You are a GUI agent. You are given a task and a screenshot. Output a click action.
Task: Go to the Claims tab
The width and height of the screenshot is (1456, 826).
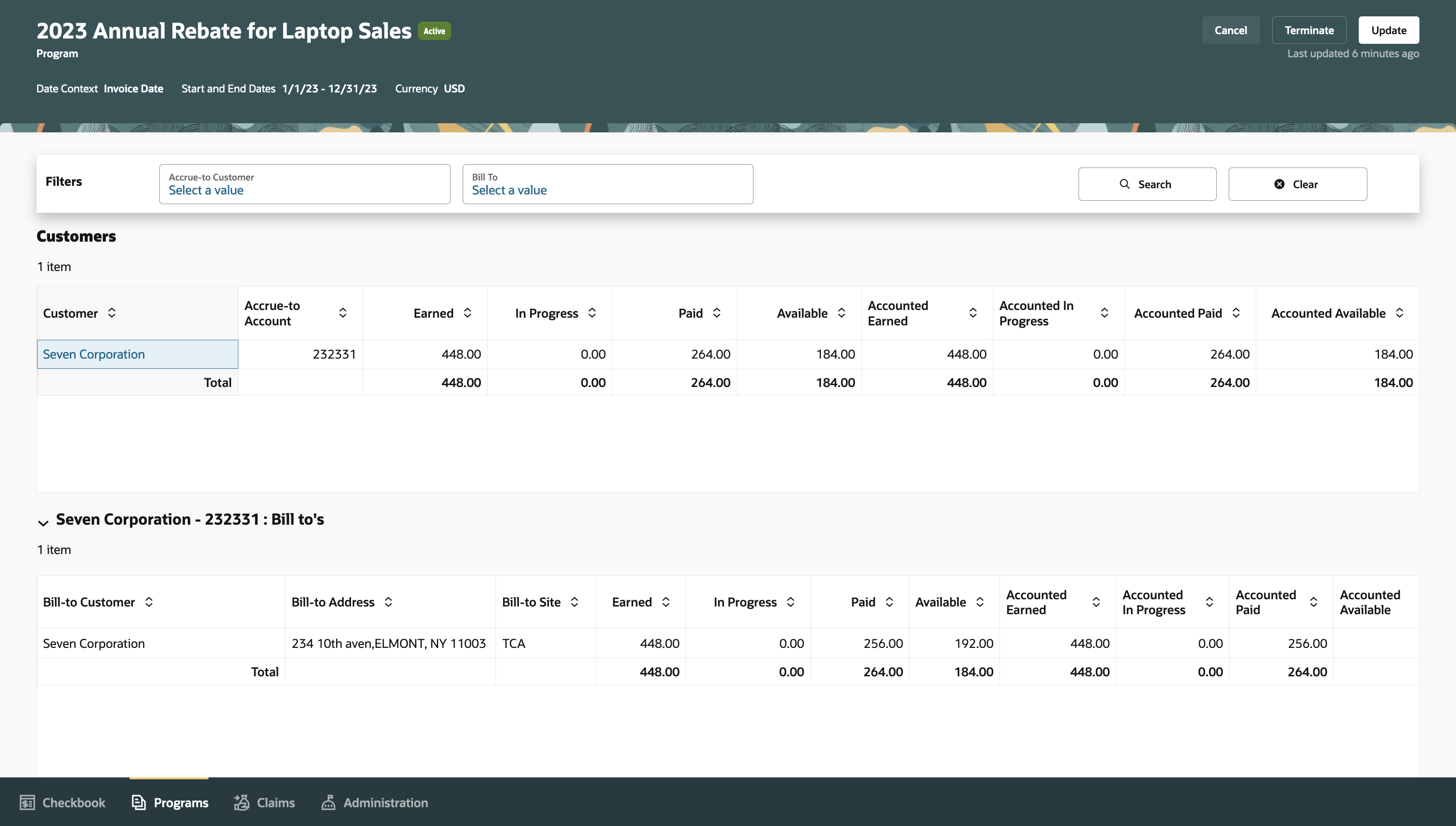pos(264,802)
